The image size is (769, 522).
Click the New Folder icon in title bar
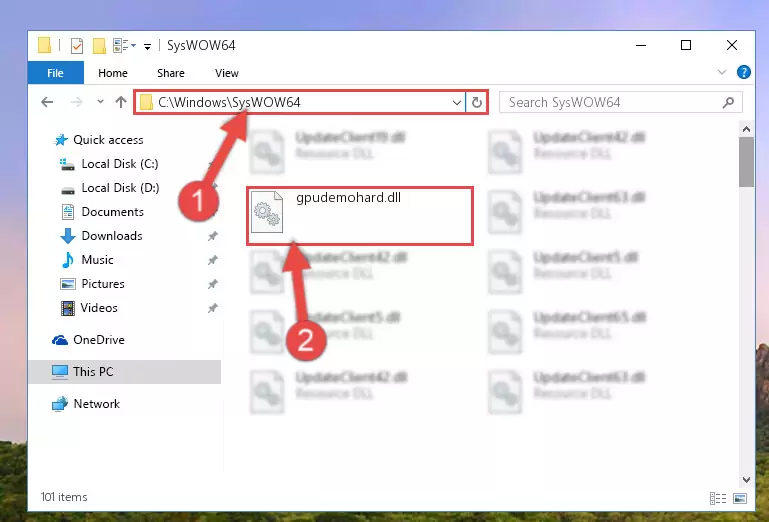pos(99,46)
